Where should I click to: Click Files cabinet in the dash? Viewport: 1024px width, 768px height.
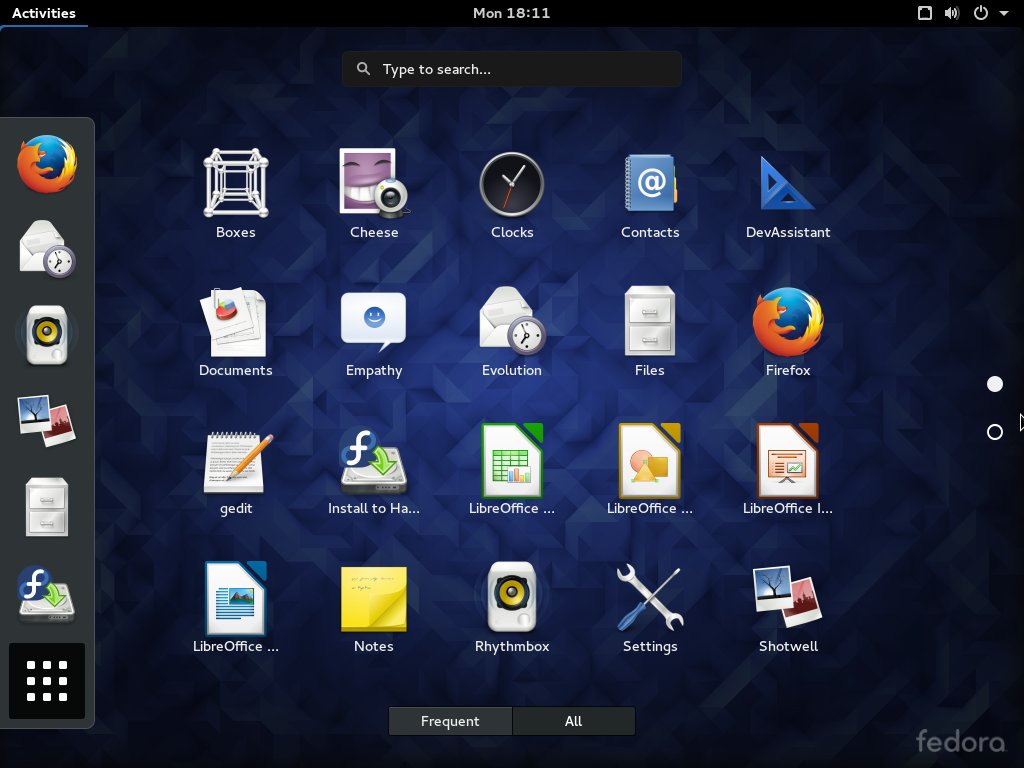47,507
